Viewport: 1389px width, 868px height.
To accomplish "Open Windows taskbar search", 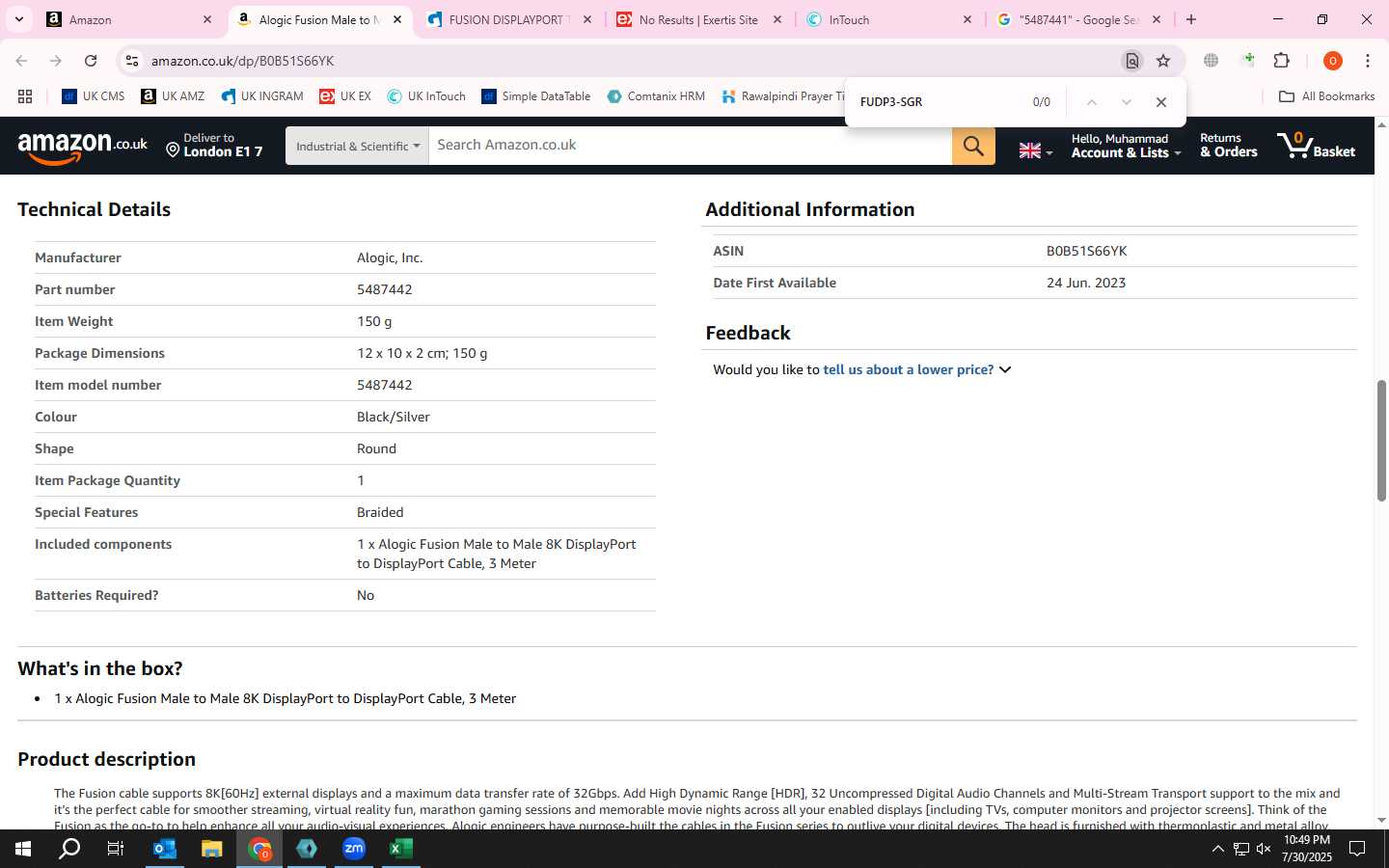I will pyautogui.click(x=69, y=849).
